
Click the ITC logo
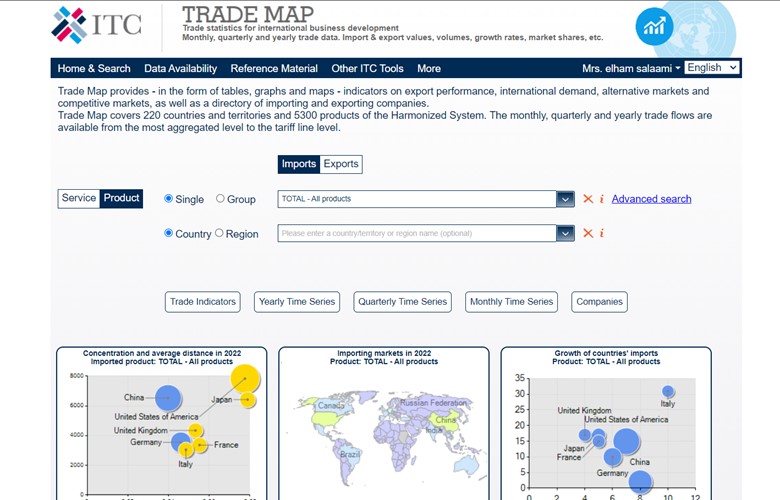pyautogui.click(x=97, y=24)
